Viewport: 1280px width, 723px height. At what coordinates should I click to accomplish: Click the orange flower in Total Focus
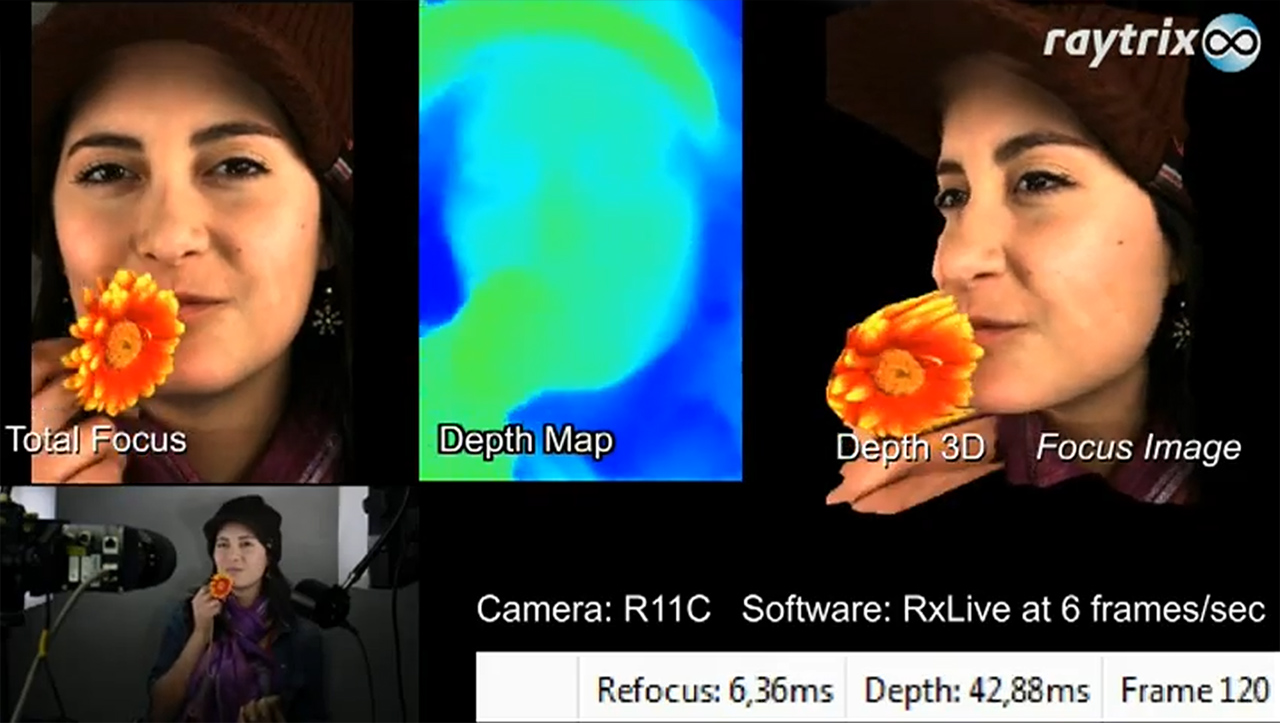click(124, 342)
